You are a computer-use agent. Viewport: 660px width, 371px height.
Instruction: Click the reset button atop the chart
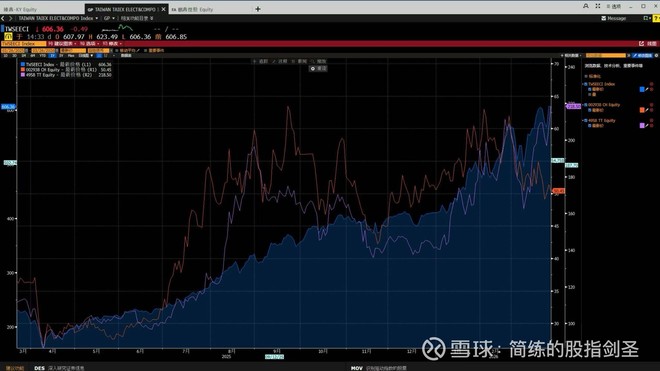(318, 68)
